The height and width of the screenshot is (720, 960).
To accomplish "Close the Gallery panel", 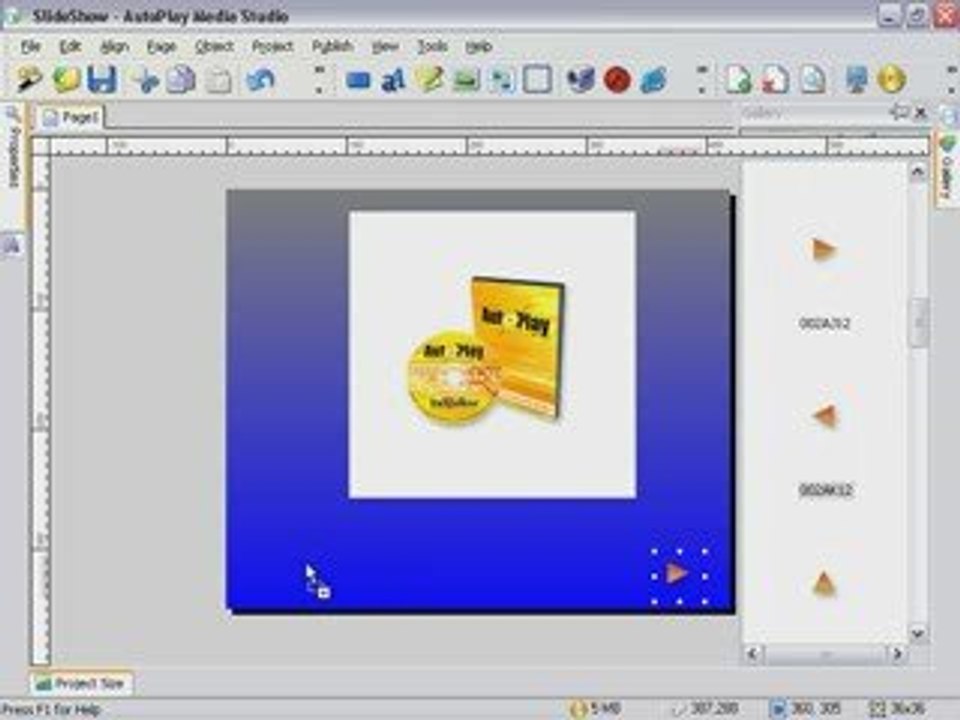I will [x=920, y=113].
